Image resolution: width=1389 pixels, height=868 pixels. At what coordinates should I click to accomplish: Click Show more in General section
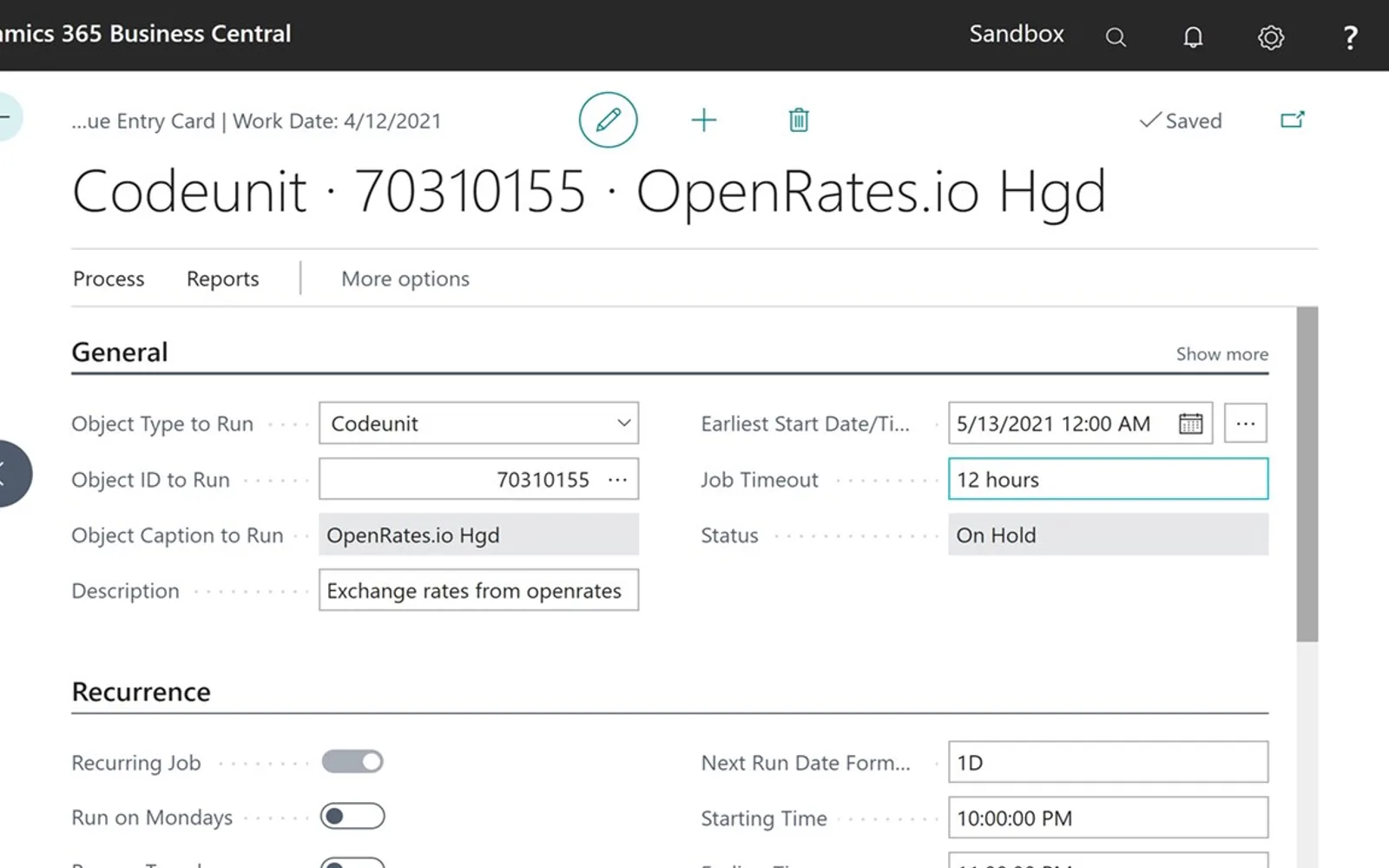pos(1221,354)
